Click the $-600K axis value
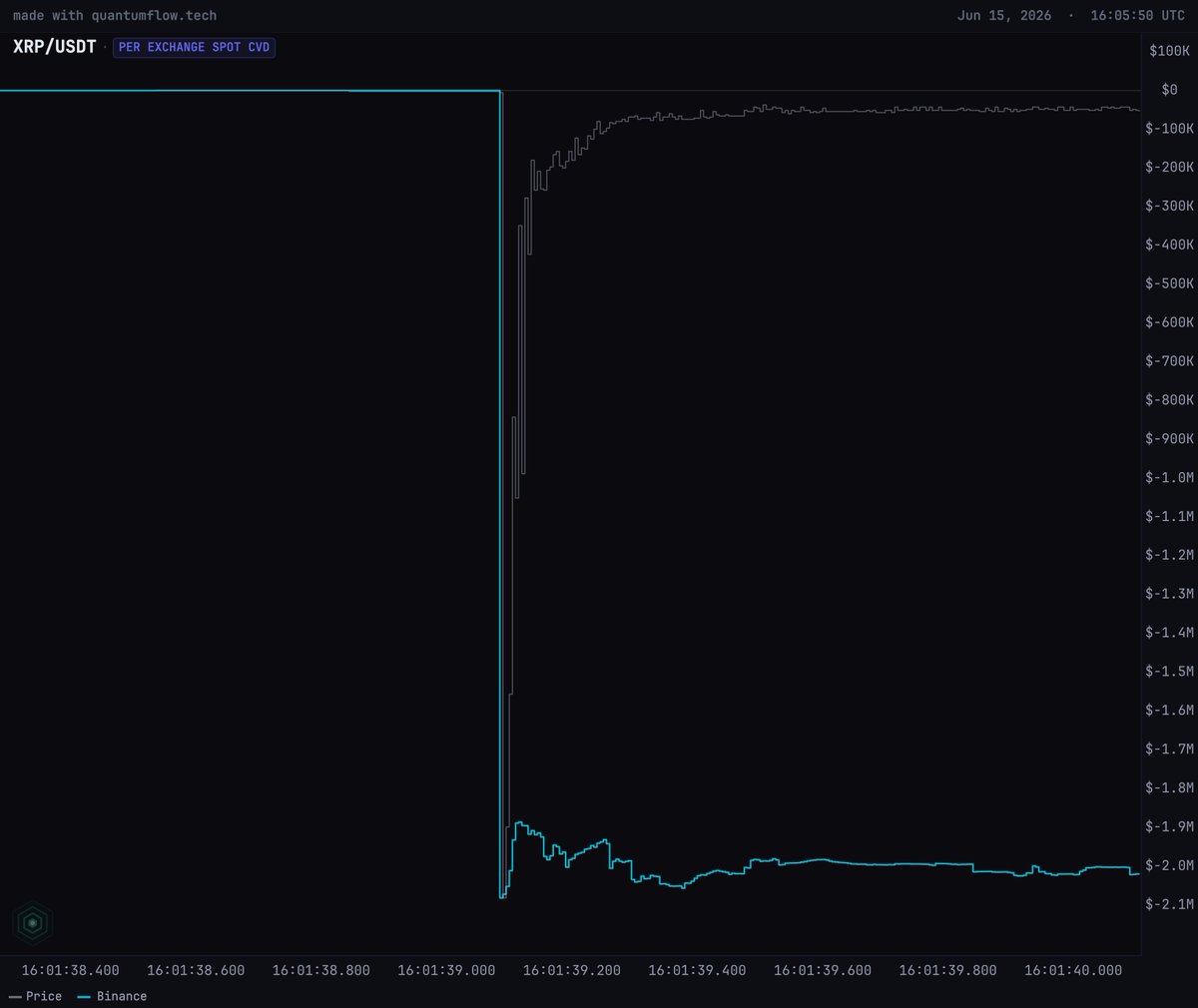 point(1169,322)
